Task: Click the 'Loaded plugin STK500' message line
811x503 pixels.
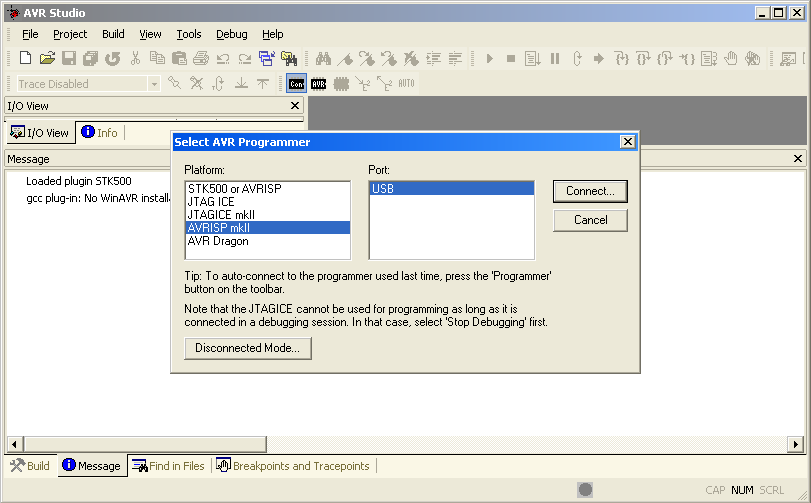Action: (79, 181)
